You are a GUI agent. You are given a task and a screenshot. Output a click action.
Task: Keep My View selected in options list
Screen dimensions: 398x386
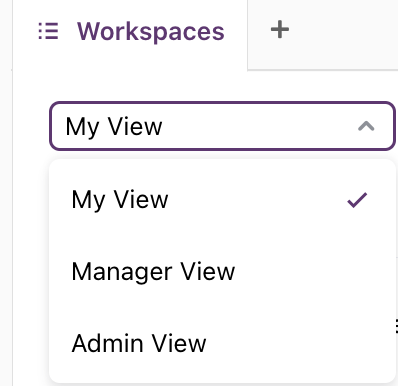click(222, 200)
